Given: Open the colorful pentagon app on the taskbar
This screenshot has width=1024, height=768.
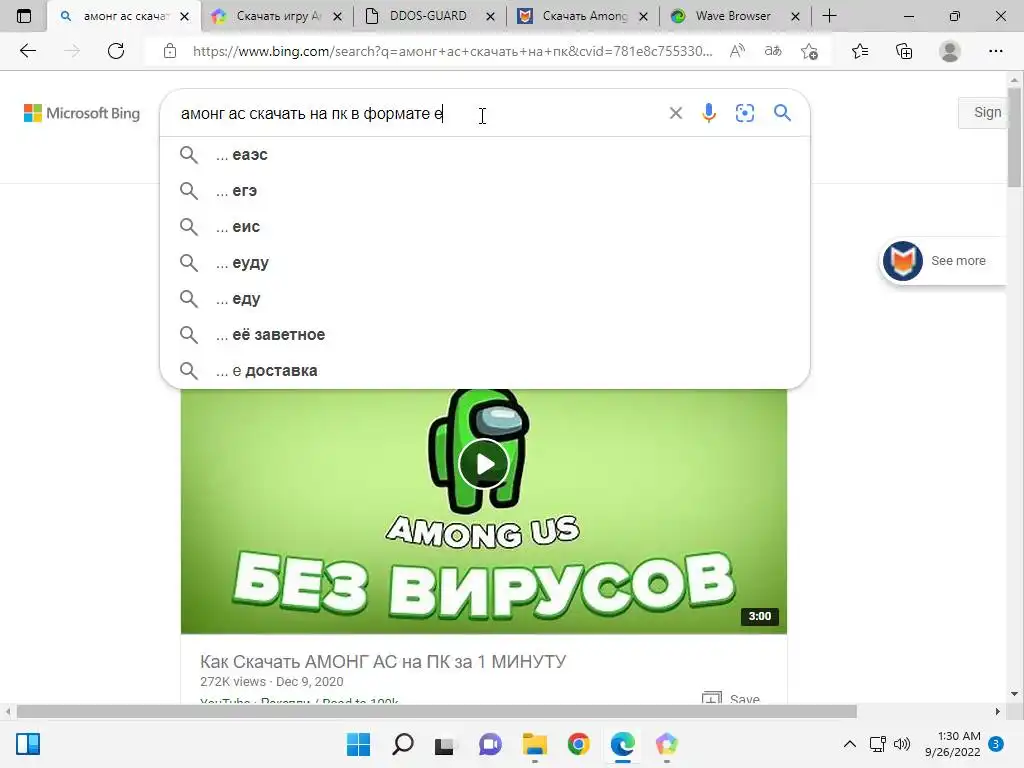Looking at the screenshot, I should [x=666, y=744].
